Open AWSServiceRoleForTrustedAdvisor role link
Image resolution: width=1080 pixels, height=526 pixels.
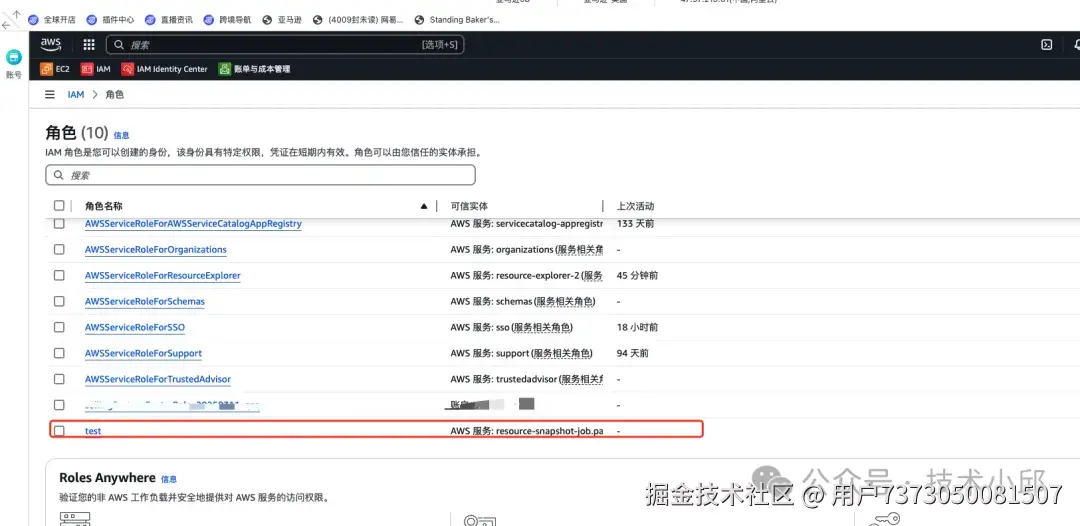pyautogui.click(x=158, y=379)
